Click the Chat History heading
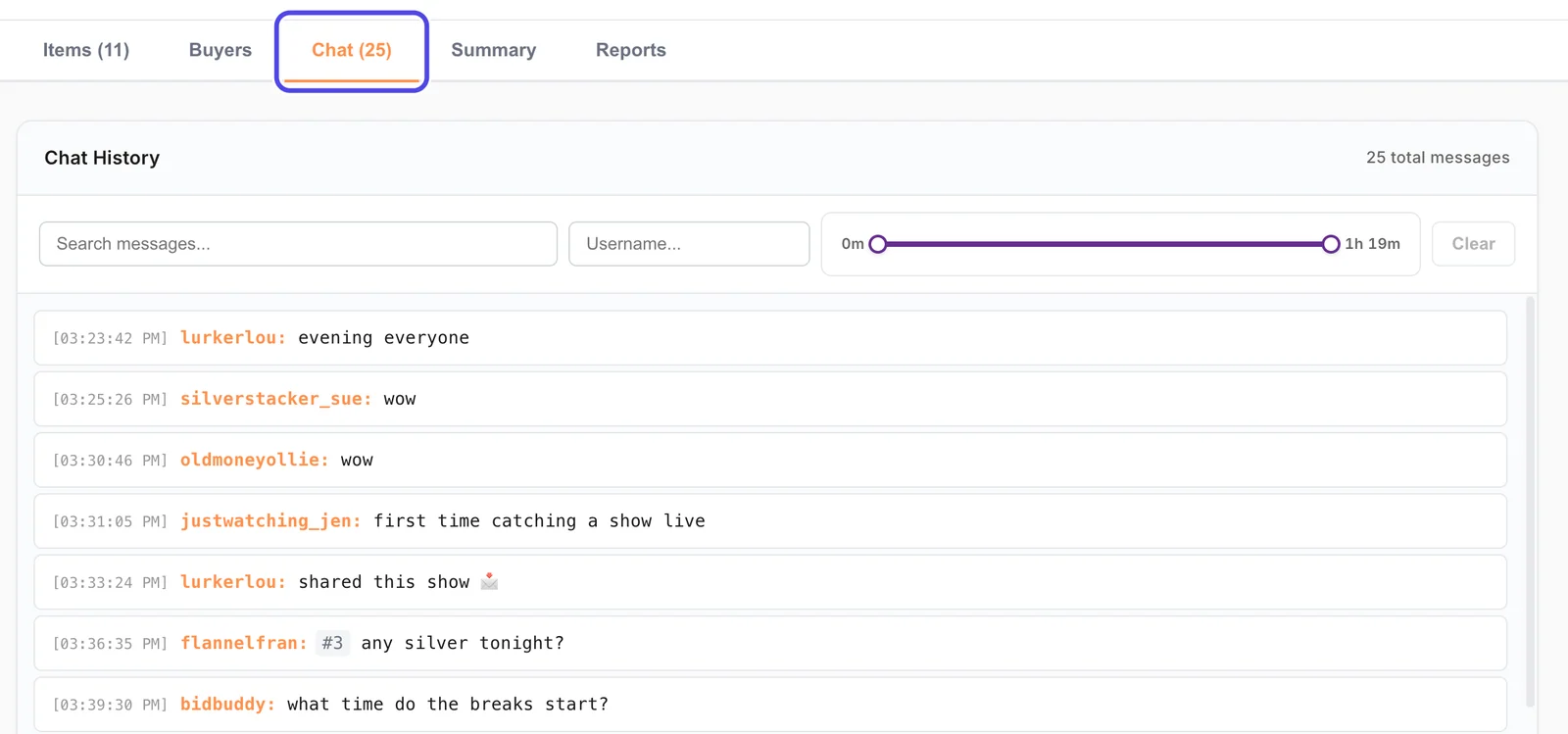 [x=102, y=158]
